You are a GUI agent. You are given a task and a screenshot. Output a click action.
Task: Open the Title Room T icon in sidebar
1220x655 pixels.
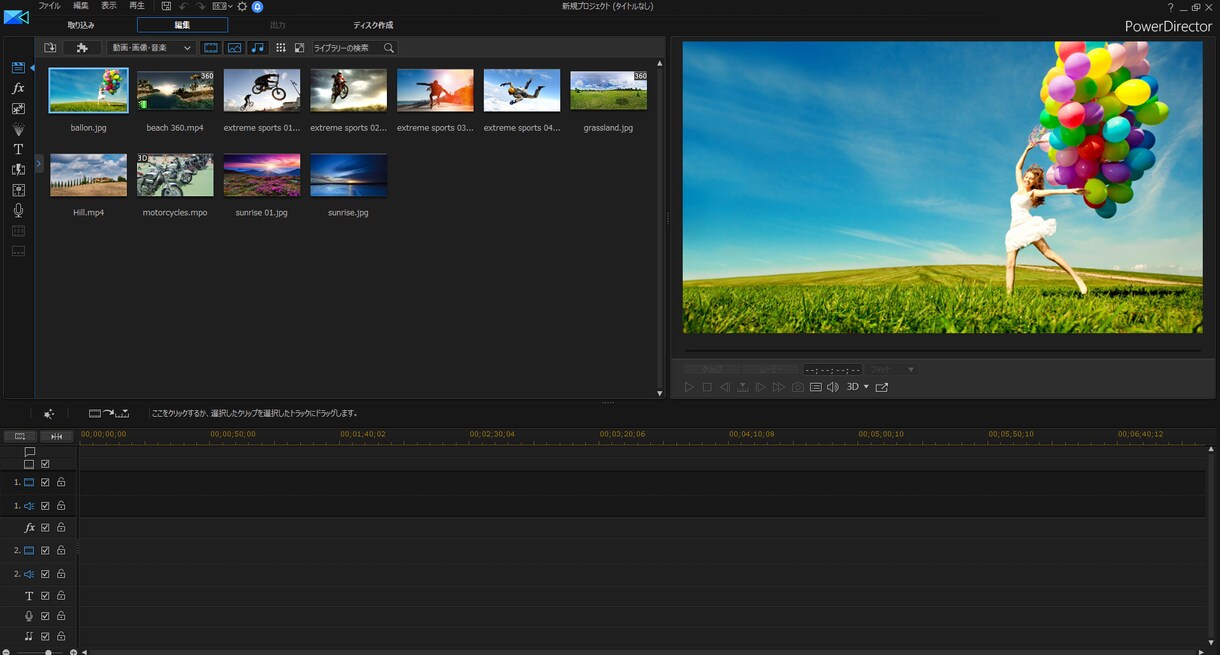pos(18,149)
